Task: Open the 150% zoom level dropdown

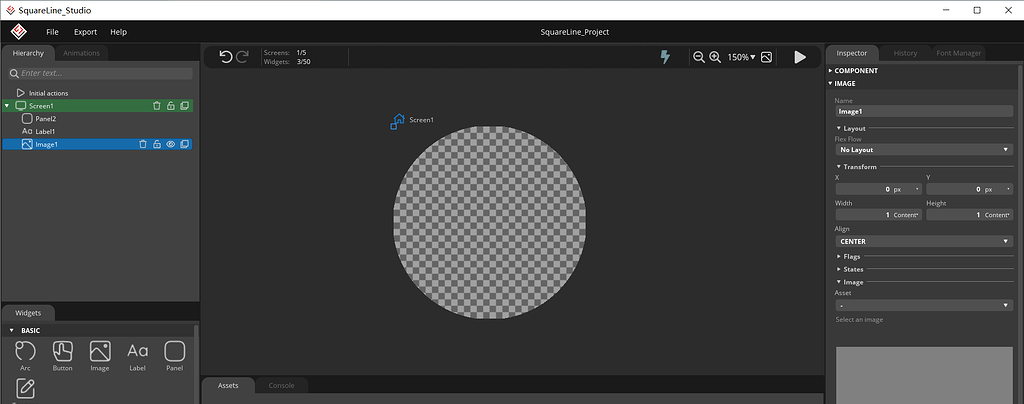Action: 741,57
